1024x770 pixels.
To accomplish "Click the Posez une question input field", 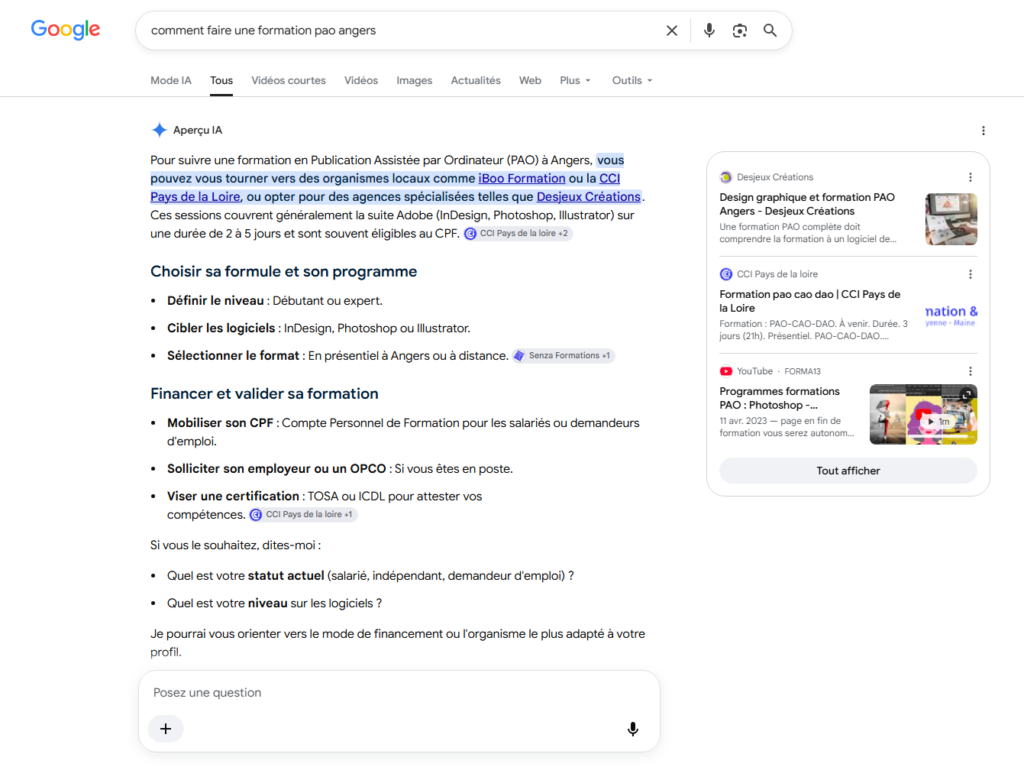I will [398, 692].
